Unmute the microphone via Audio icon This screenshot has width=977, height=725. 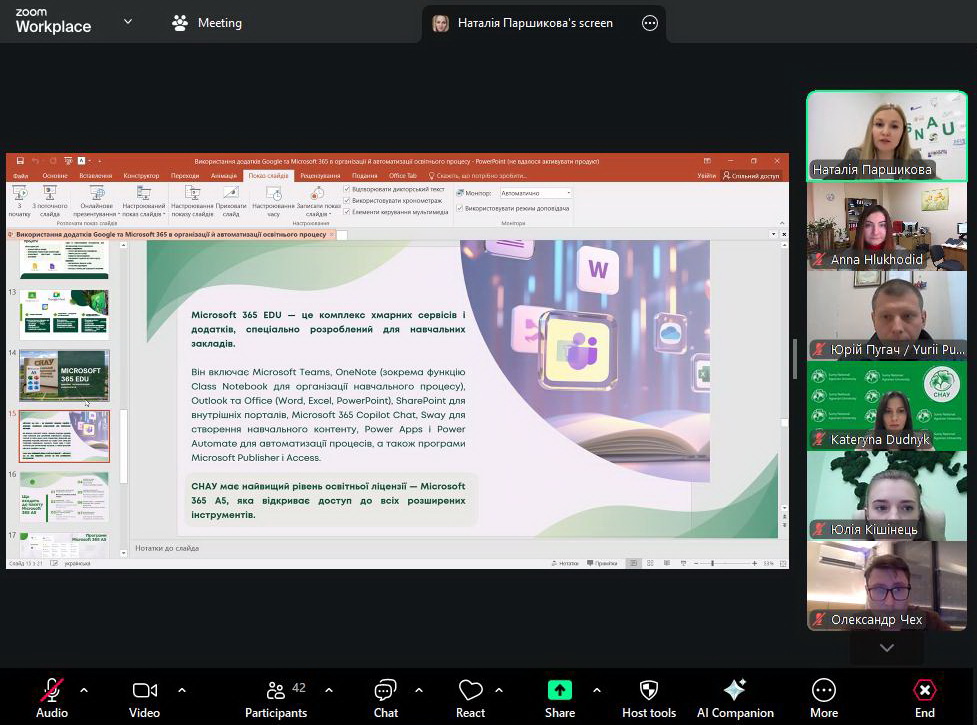52,691
